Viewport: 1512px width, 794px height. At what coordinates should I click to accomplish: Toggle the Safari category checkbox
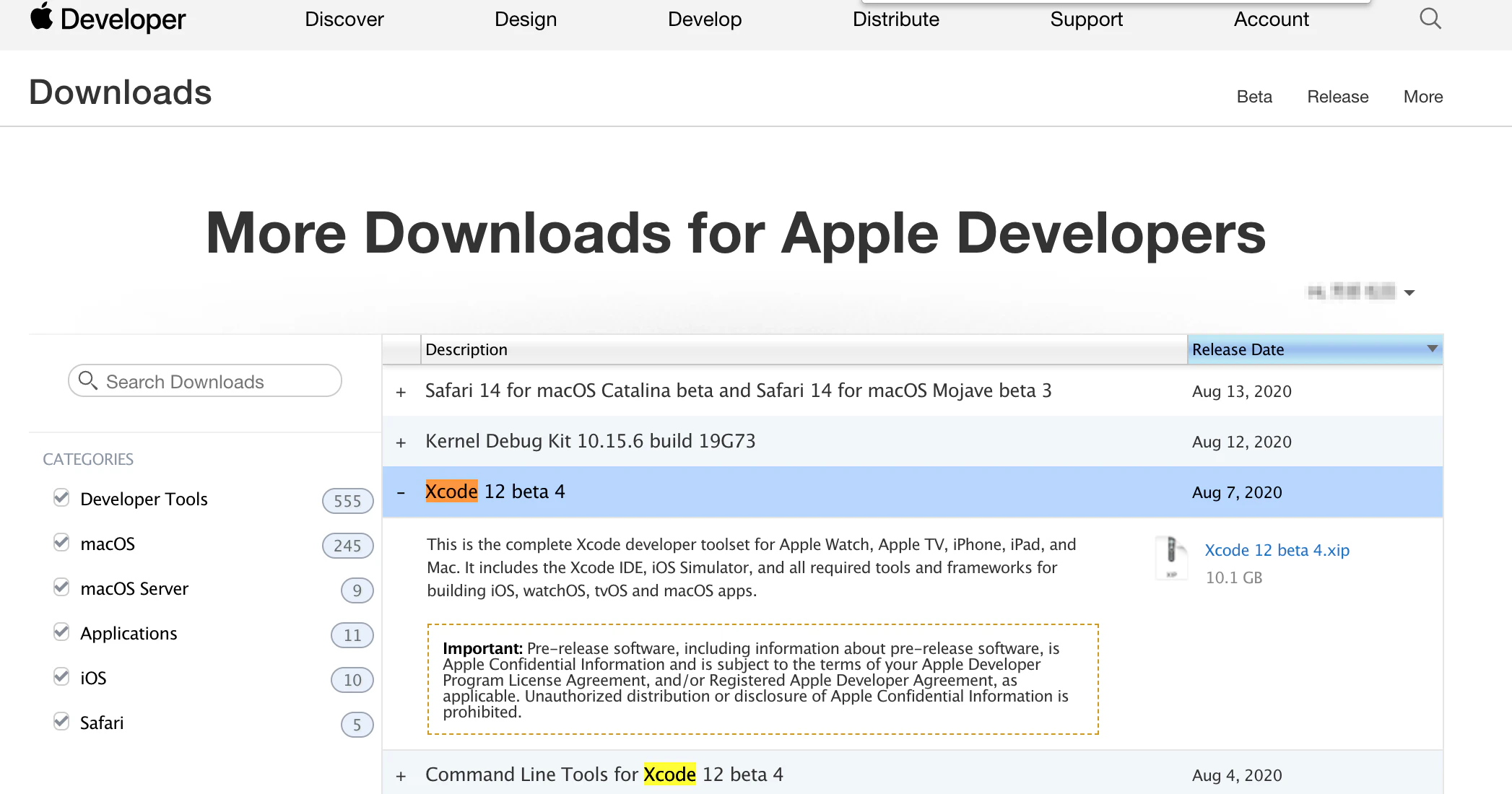pyautogui.click(x=62, y=721)
